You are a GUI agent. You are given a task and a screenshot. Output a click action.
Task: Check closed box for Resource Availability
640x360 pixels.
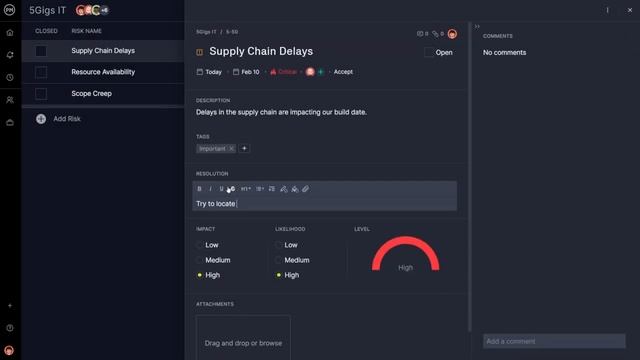coord(41,72)
